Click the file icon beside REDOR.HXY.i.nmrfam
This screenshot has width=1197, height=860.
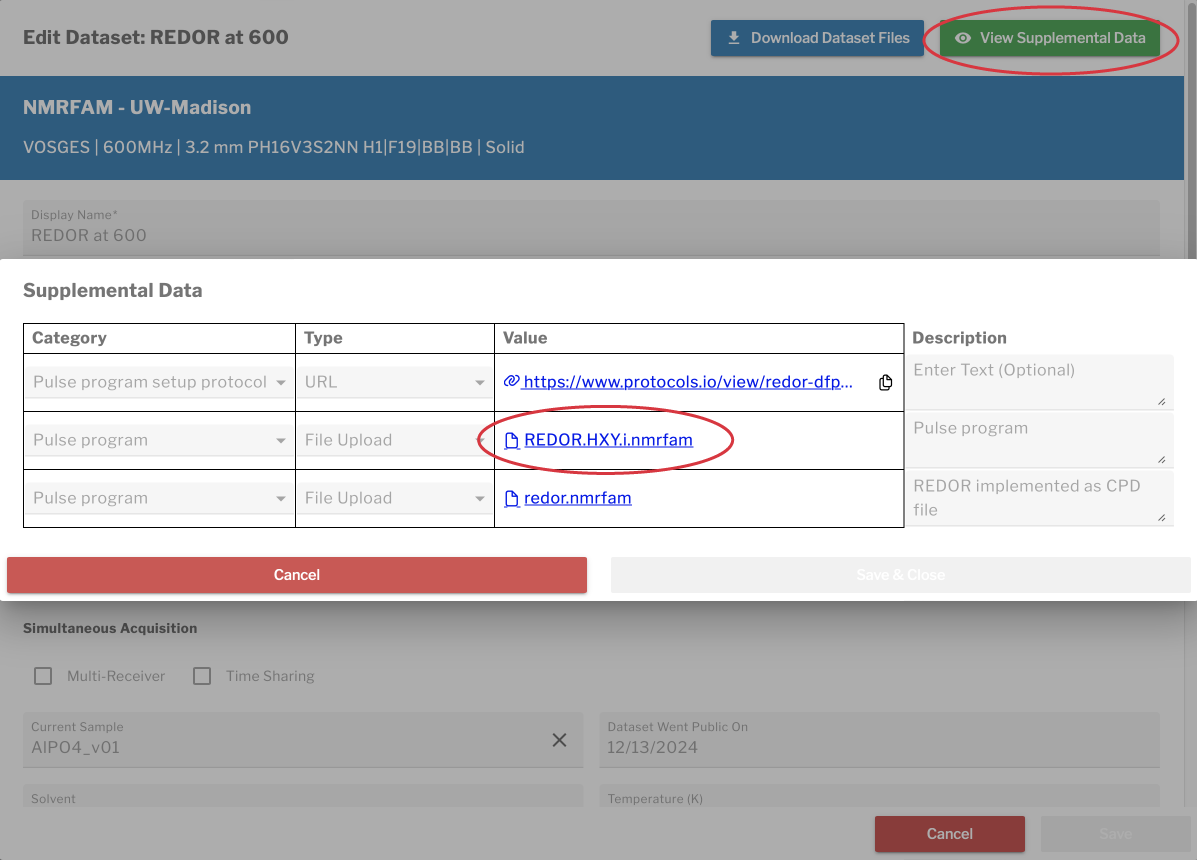512,440
